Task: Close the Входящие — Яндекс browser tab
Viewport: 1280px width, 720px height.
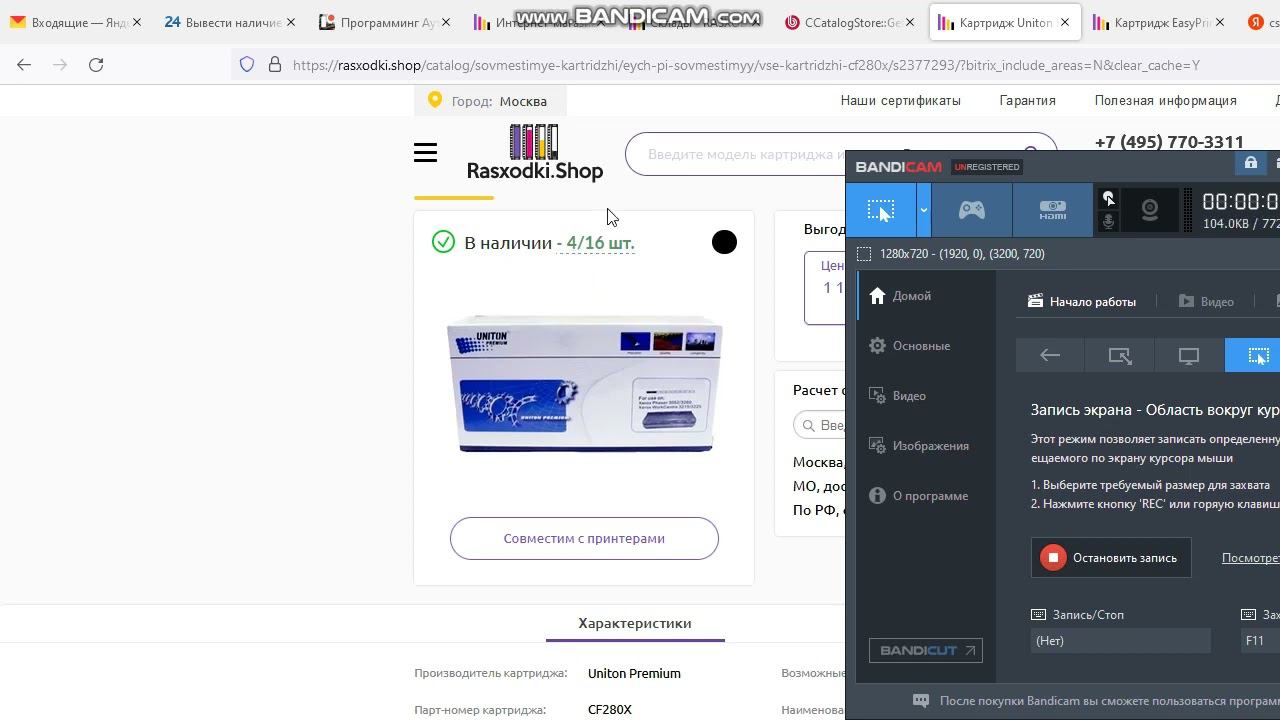Action: point(137,22)
